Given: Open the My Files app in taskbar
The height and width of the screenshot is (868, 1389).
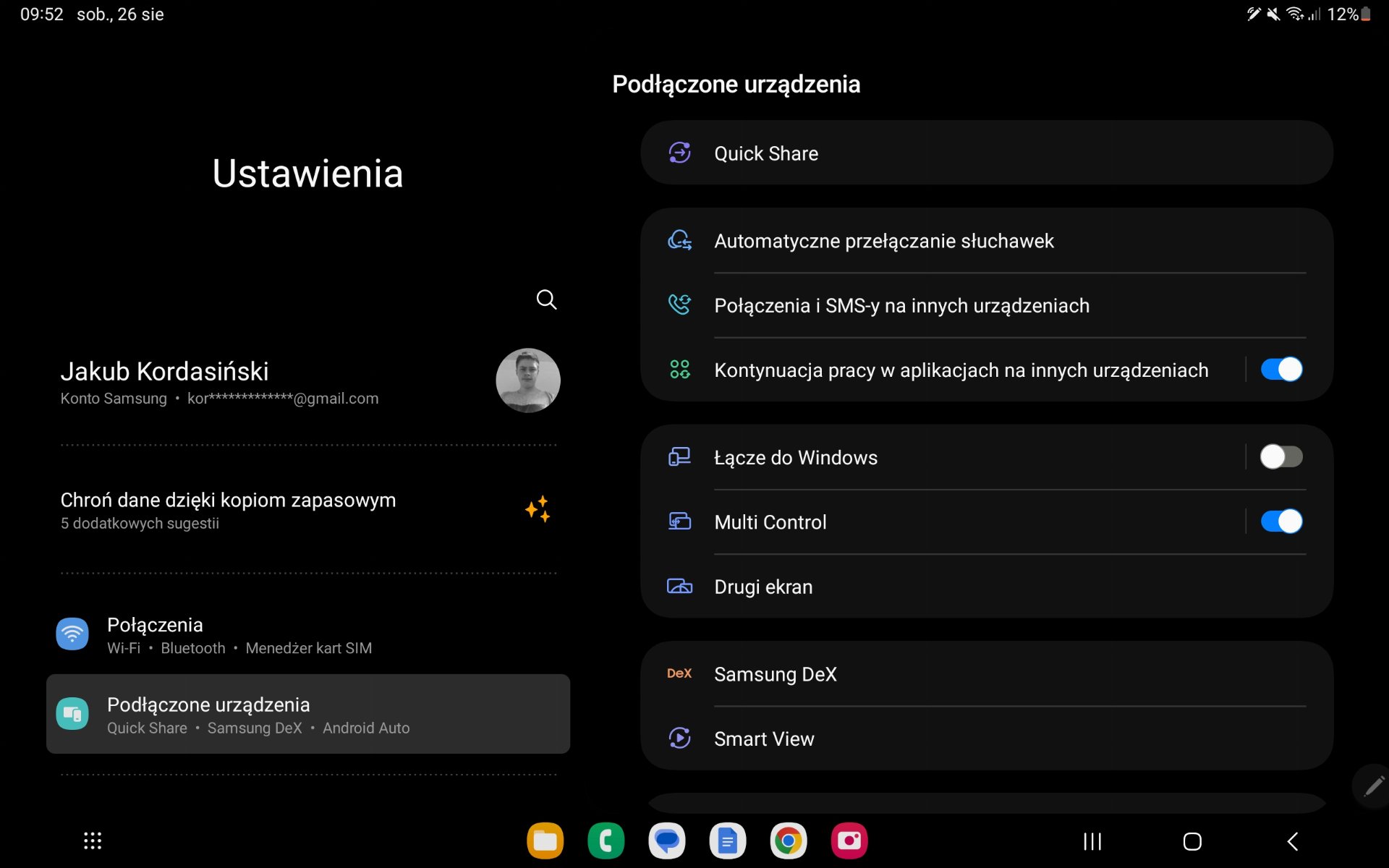Looking at the screenshot, I should point(545,841).
